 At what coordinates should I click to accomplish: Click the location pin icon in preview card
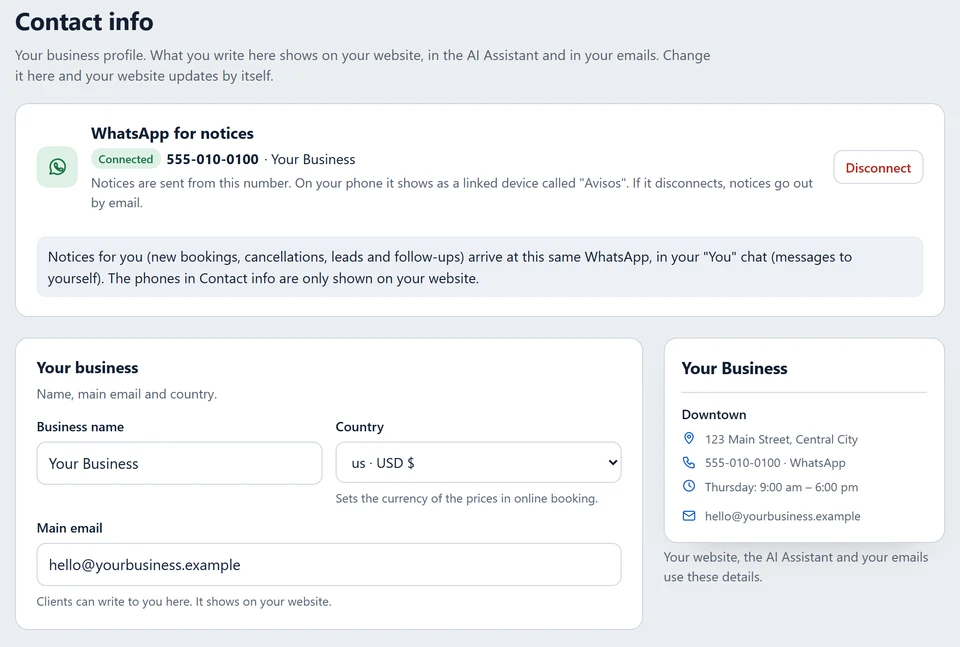[x=689, y=438]
